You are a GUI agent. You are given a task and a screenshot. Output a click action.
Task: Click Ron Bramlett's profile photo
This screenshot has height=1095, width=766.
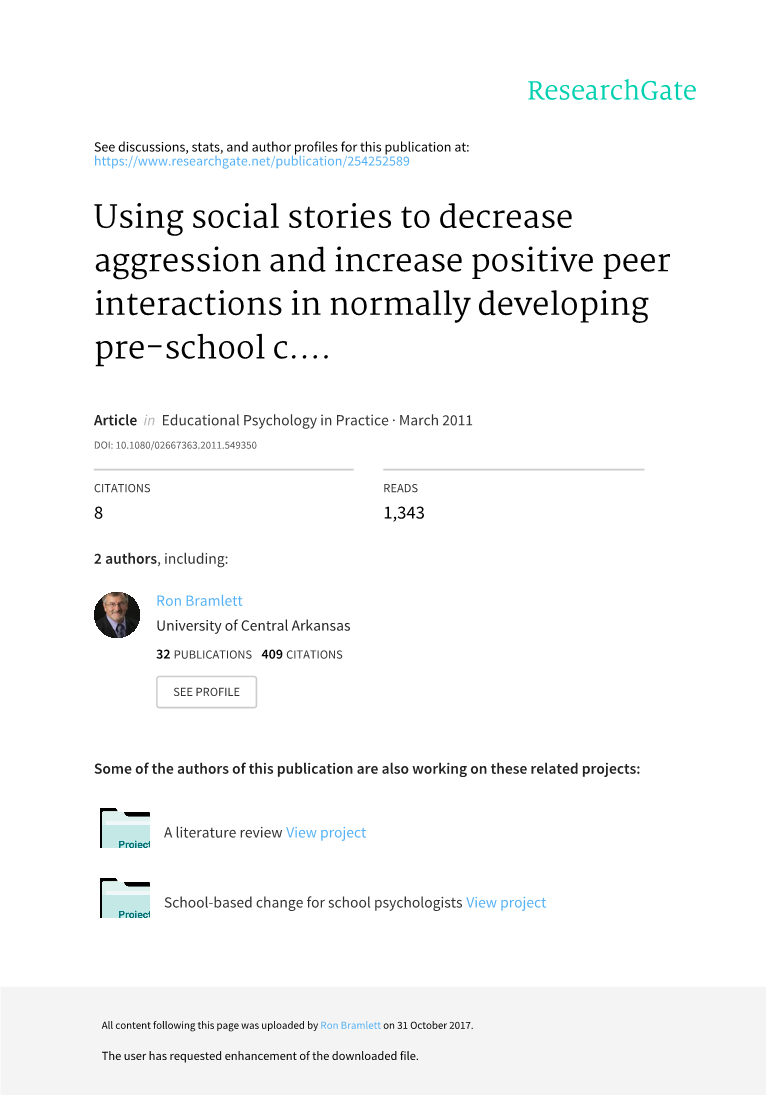coord(117,615)
